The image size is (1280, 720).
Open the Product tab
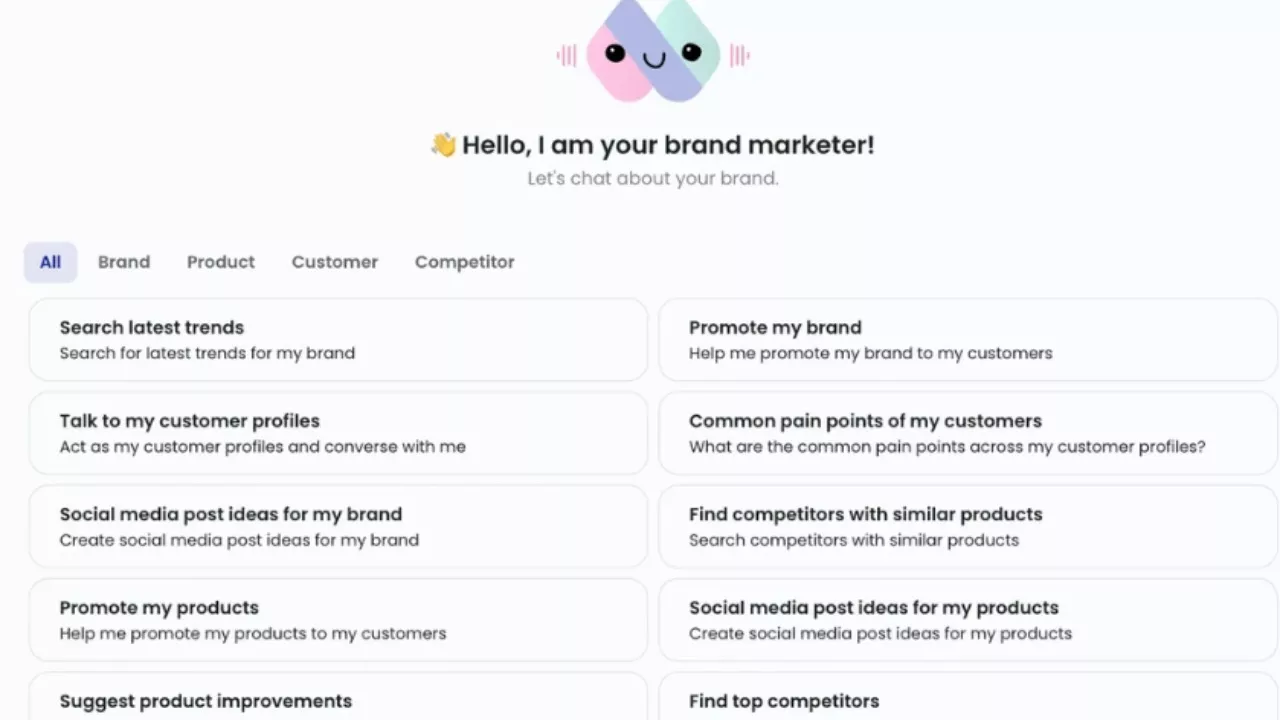(x=221, y=262)
